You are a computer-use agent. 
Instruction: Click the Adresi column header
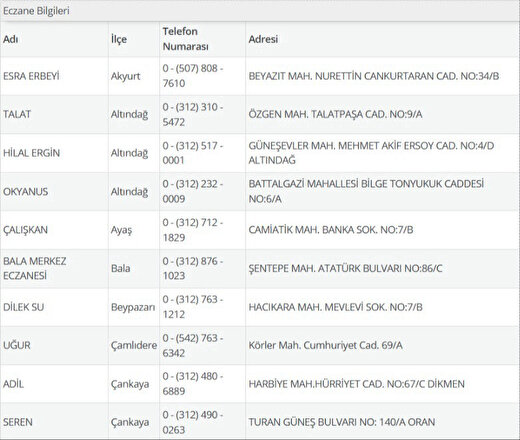pos(263,39)
